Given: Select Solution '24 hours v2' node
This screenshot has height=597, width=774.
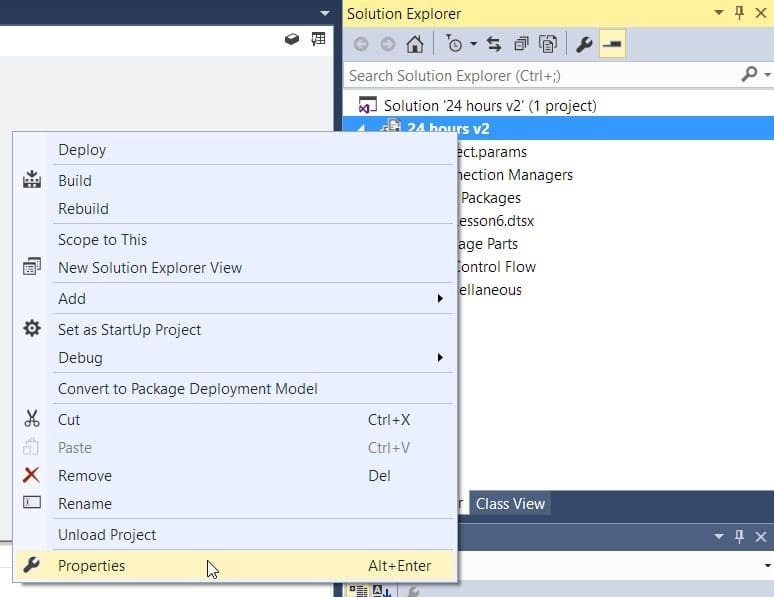Looking at the screenshot, I should (490, 106).
